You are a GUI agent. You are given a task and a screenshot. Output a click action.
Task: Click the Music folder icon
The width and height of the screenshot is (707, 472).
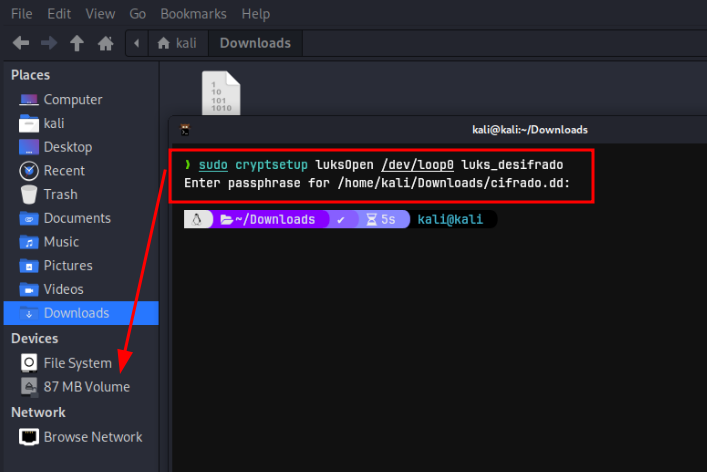pyautogui.click(x=29, y=242)
